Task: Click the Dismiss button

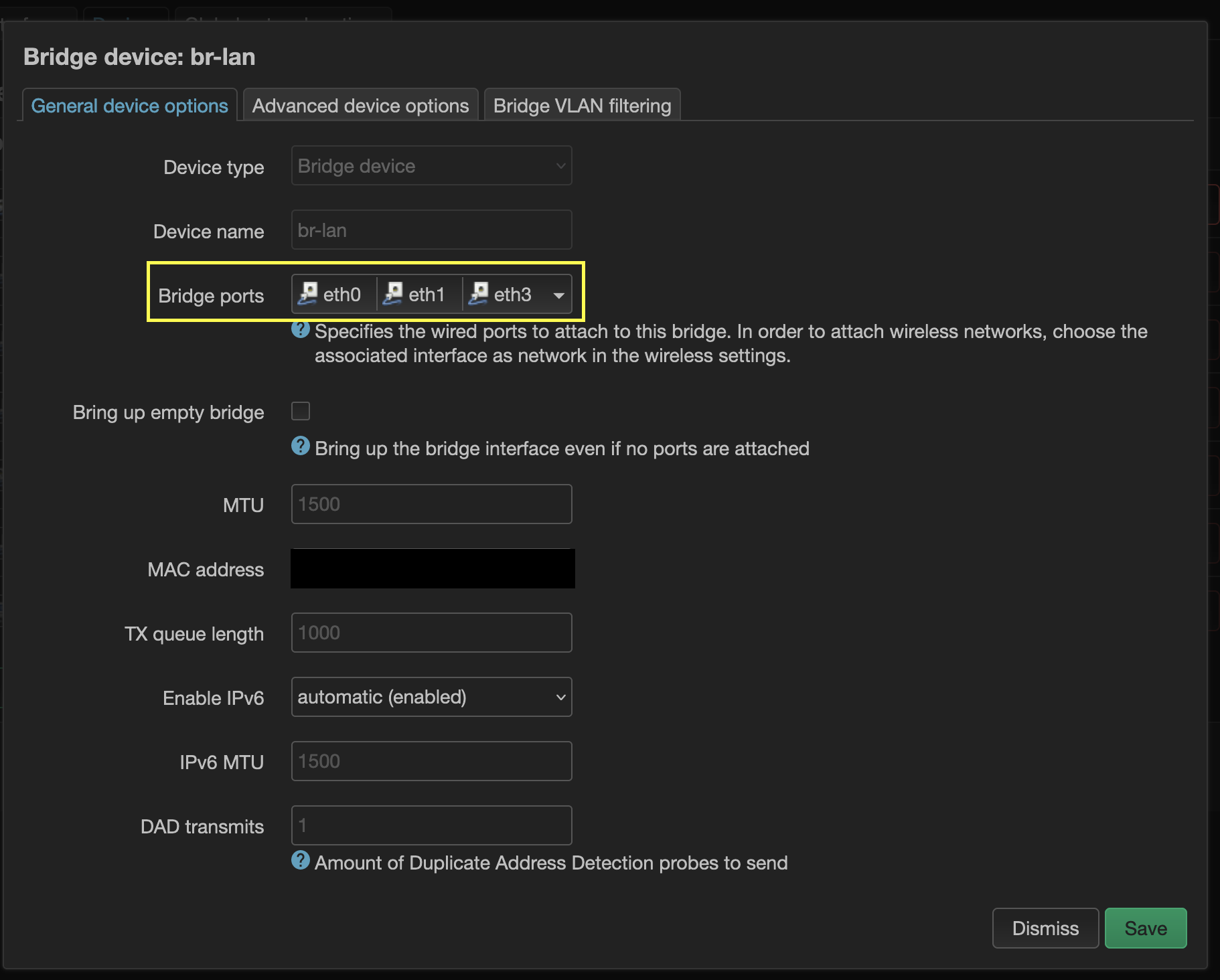Action: [x=1046, y=928]
